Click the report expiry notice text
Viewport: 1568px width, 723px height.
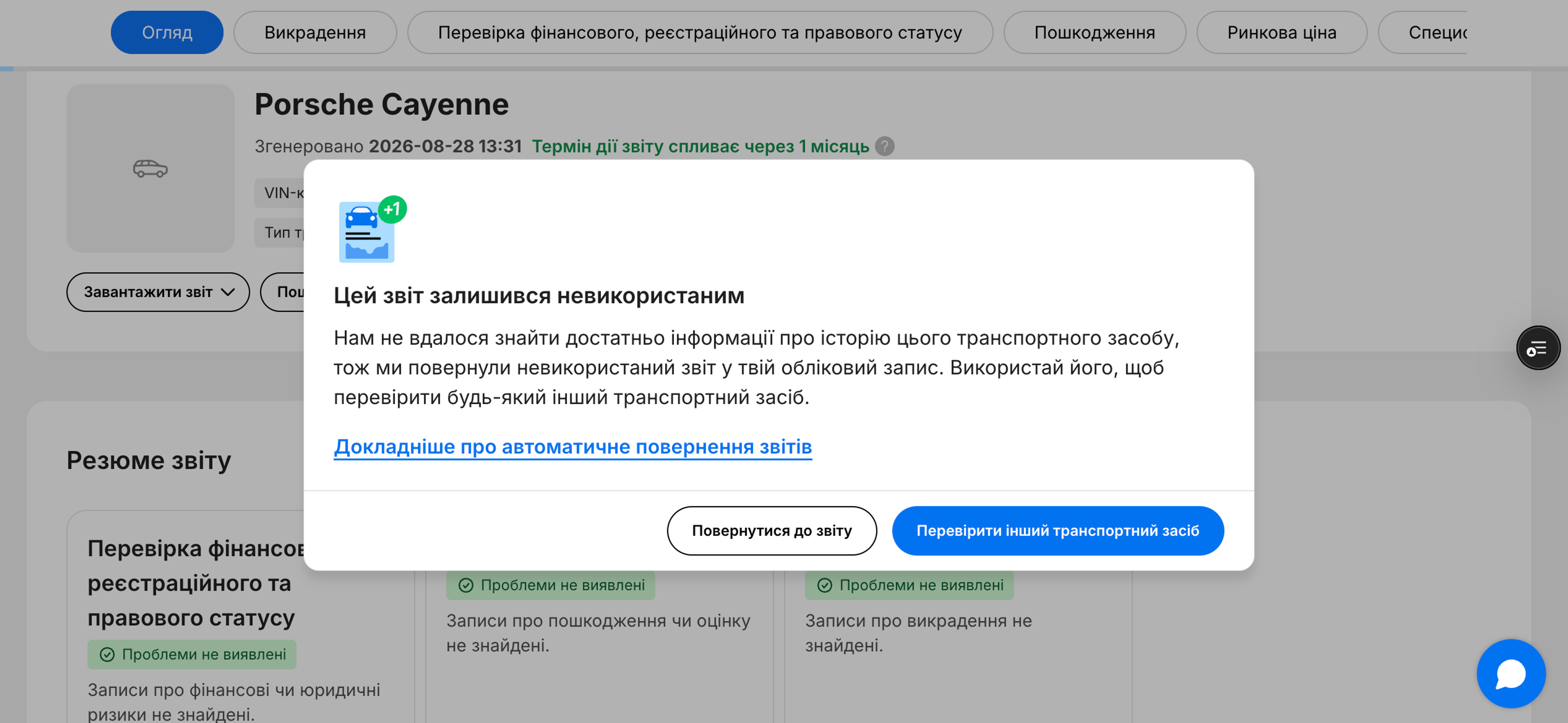pyautogui.click(x=701, y=146)
